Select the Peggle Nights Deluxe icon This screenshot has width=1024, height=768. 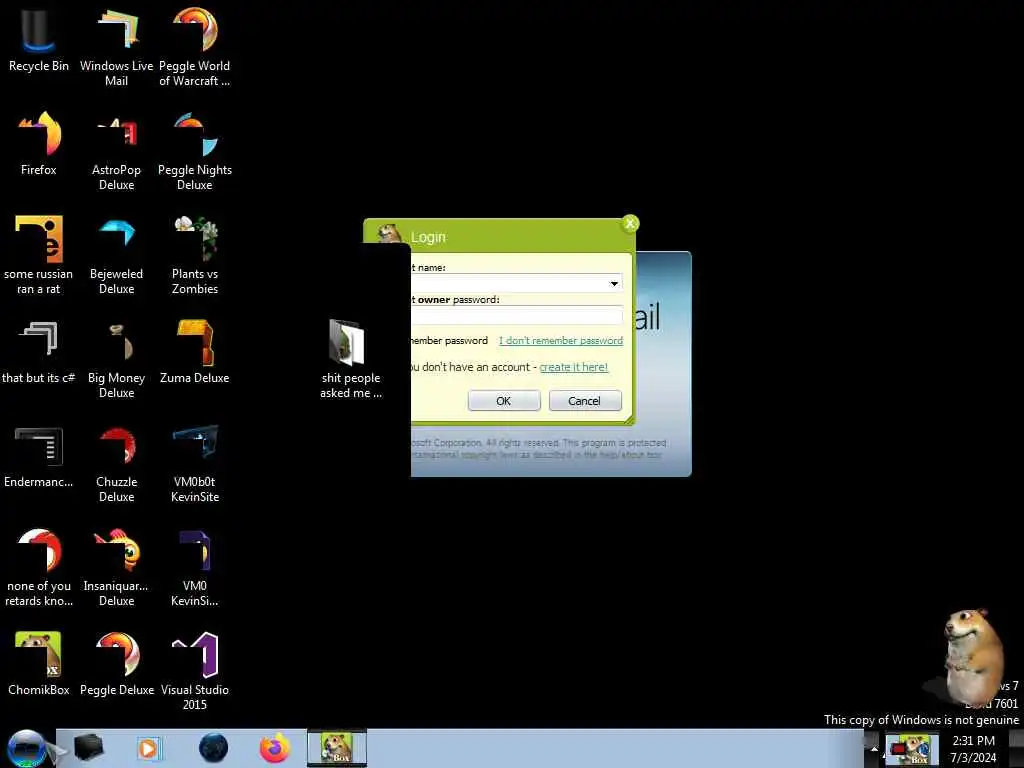(195, 152)
